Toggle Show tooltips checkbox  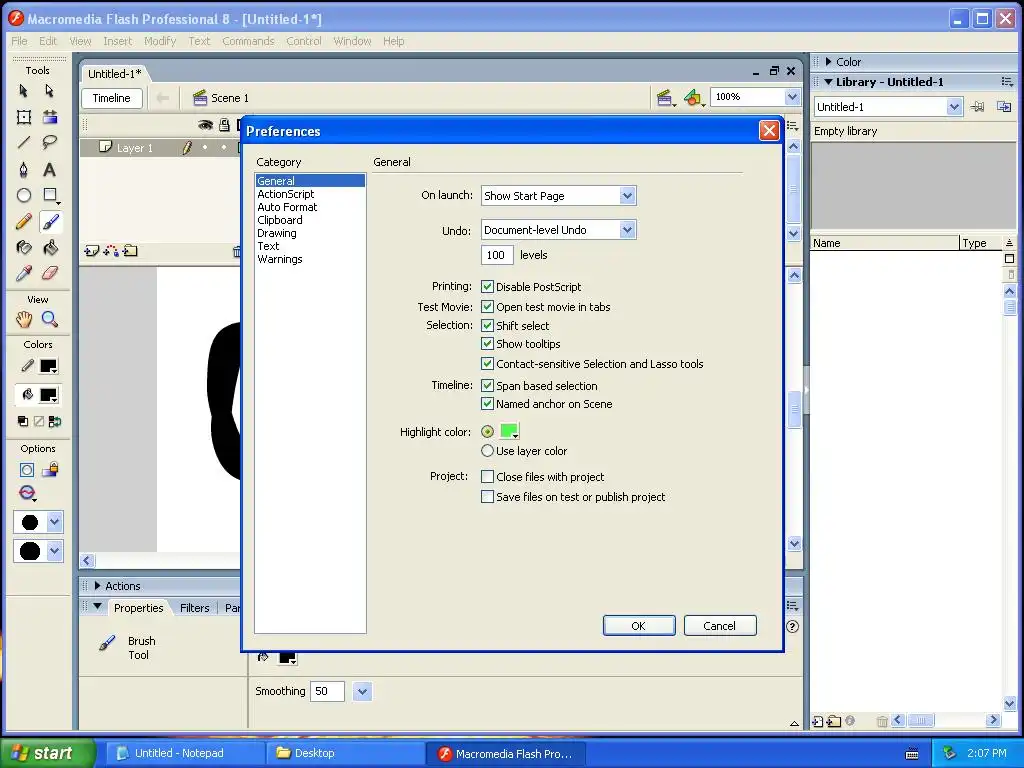point(487,344)
